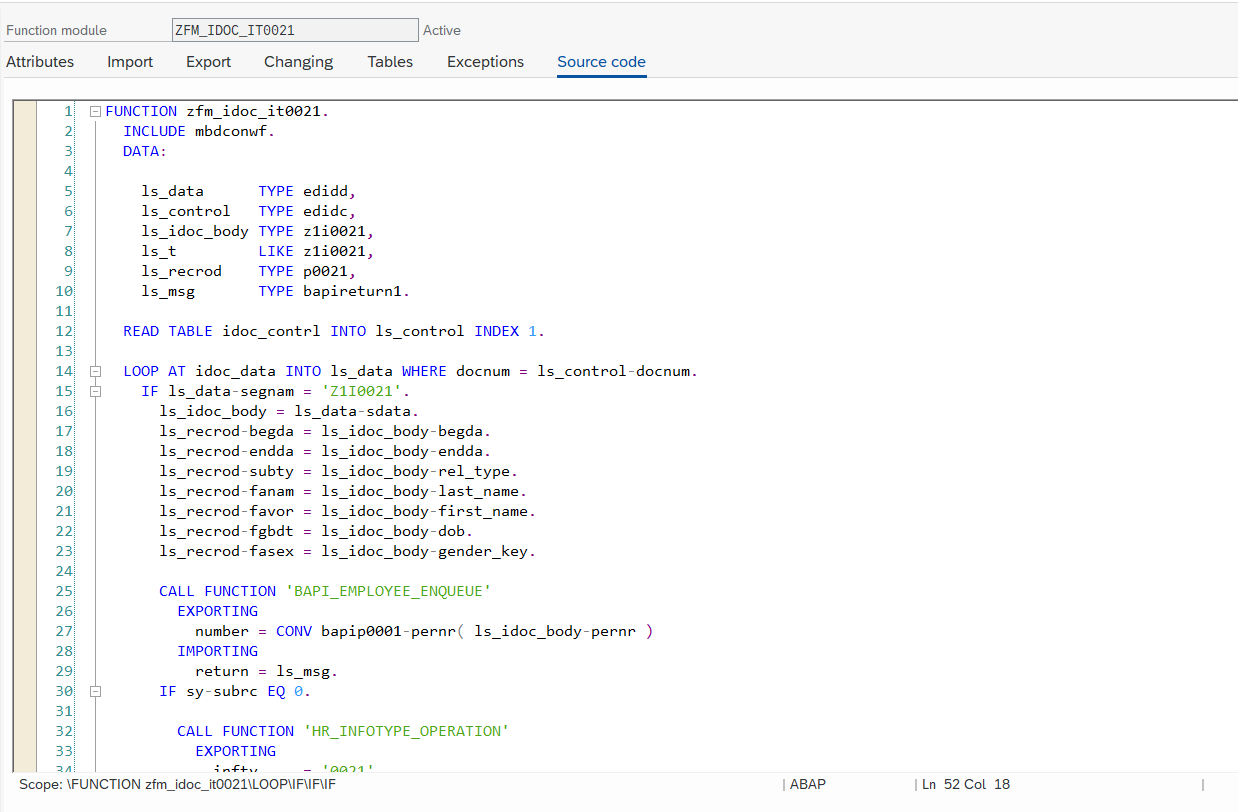Screen dimensions: 1238x812
Task: Place cursor on 'BAPI_EMPLOYEE_ENQUEUE' string
Action: point(388,591)
